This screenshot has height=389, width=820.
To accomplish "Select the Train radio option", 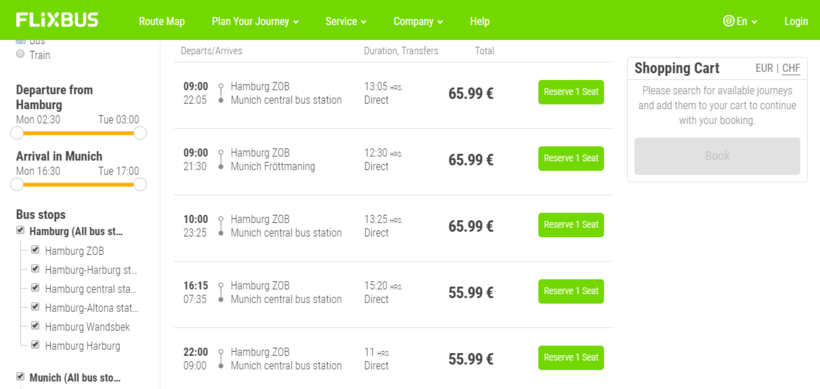I will [20, 54].
